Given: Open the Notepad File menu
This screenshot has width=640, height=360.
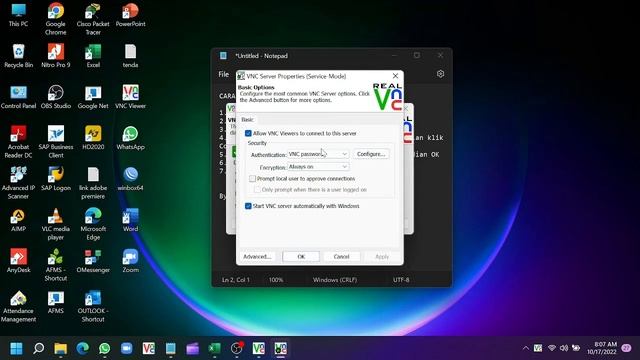Looking at the screenshot, I should (224, 74).
